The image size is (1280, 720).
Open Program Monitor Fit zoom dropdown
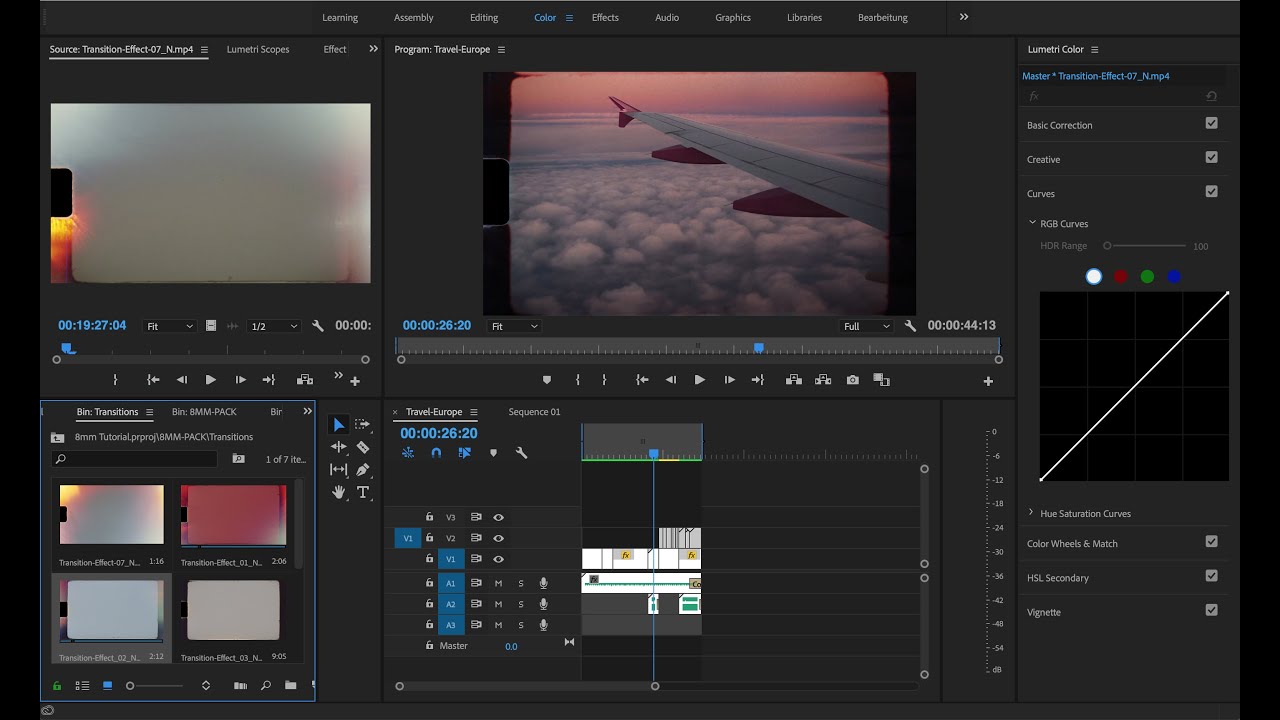514,326
